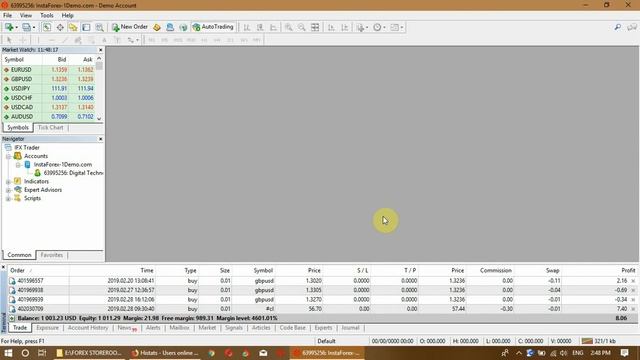The image size is (640, 360).
Task: Open the Indicators list icon
Action: pyautogui.click(x=360, y=27)
